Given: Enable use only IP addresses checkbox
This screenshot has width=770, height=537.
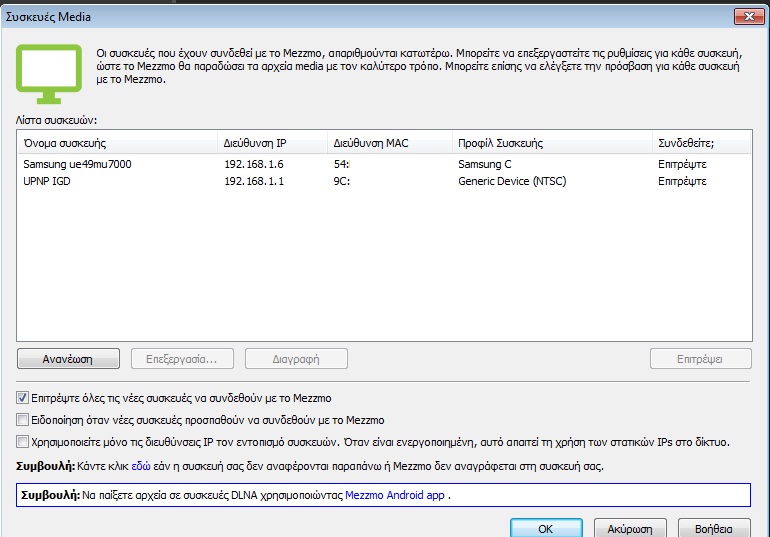Looking at the screenshot, I should click(x=22, y=442).
